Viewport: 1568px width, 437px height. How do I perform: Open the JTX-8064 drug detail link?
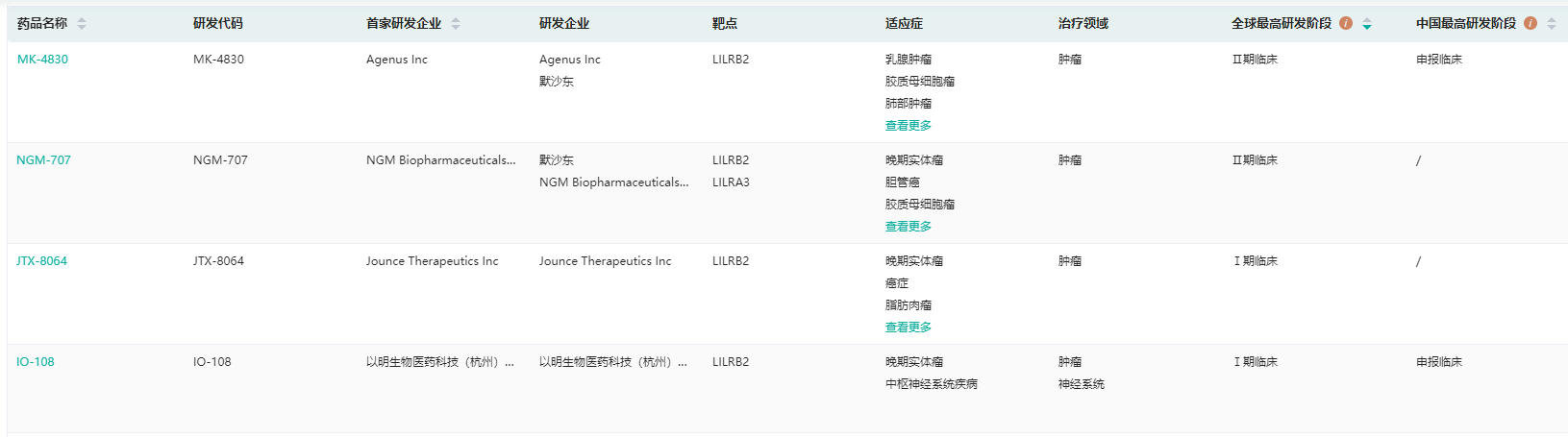(41, 261)
